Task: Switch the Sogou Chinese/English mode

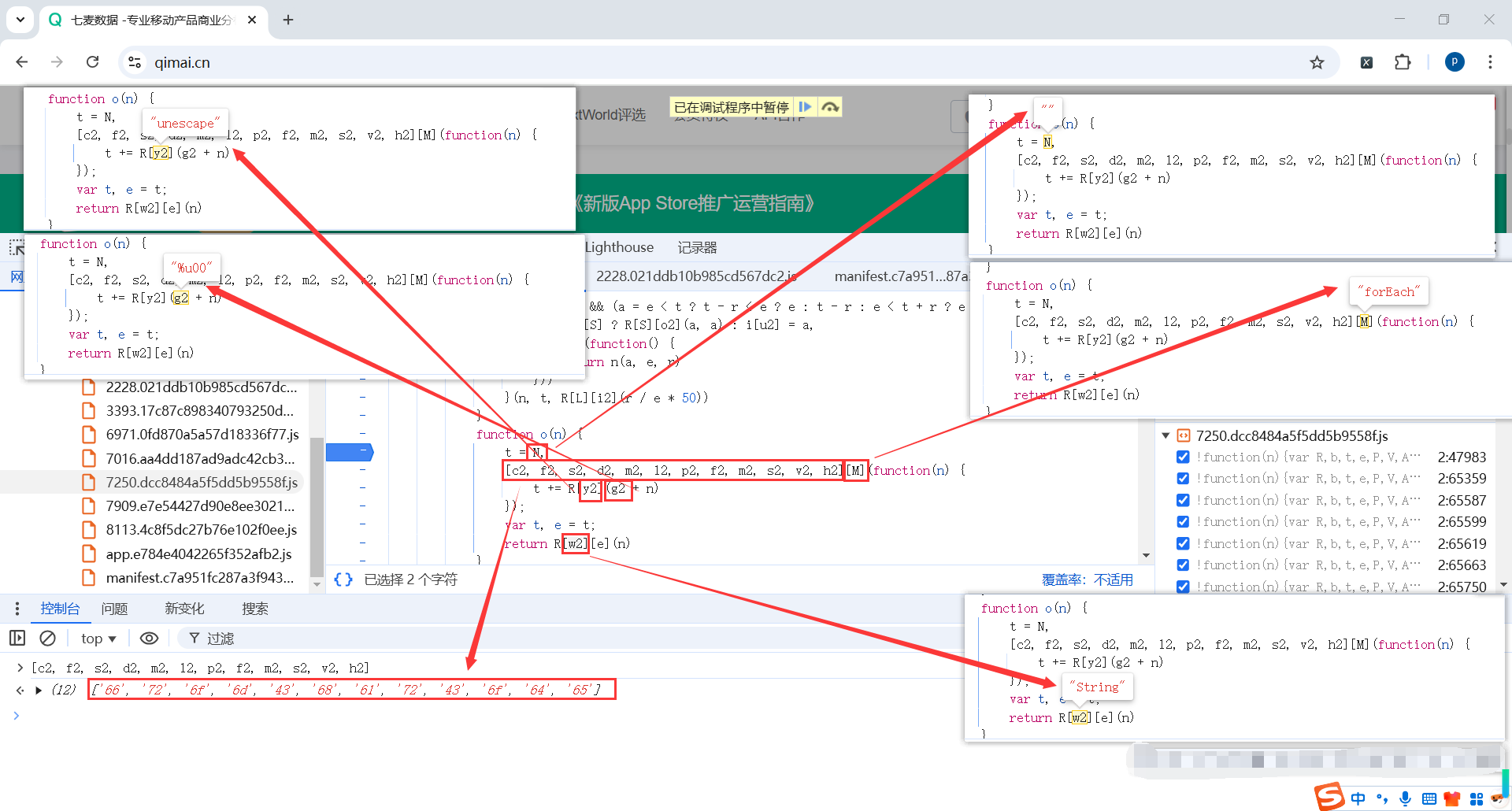Action: pyautogui.click(x=1358, y=798)
